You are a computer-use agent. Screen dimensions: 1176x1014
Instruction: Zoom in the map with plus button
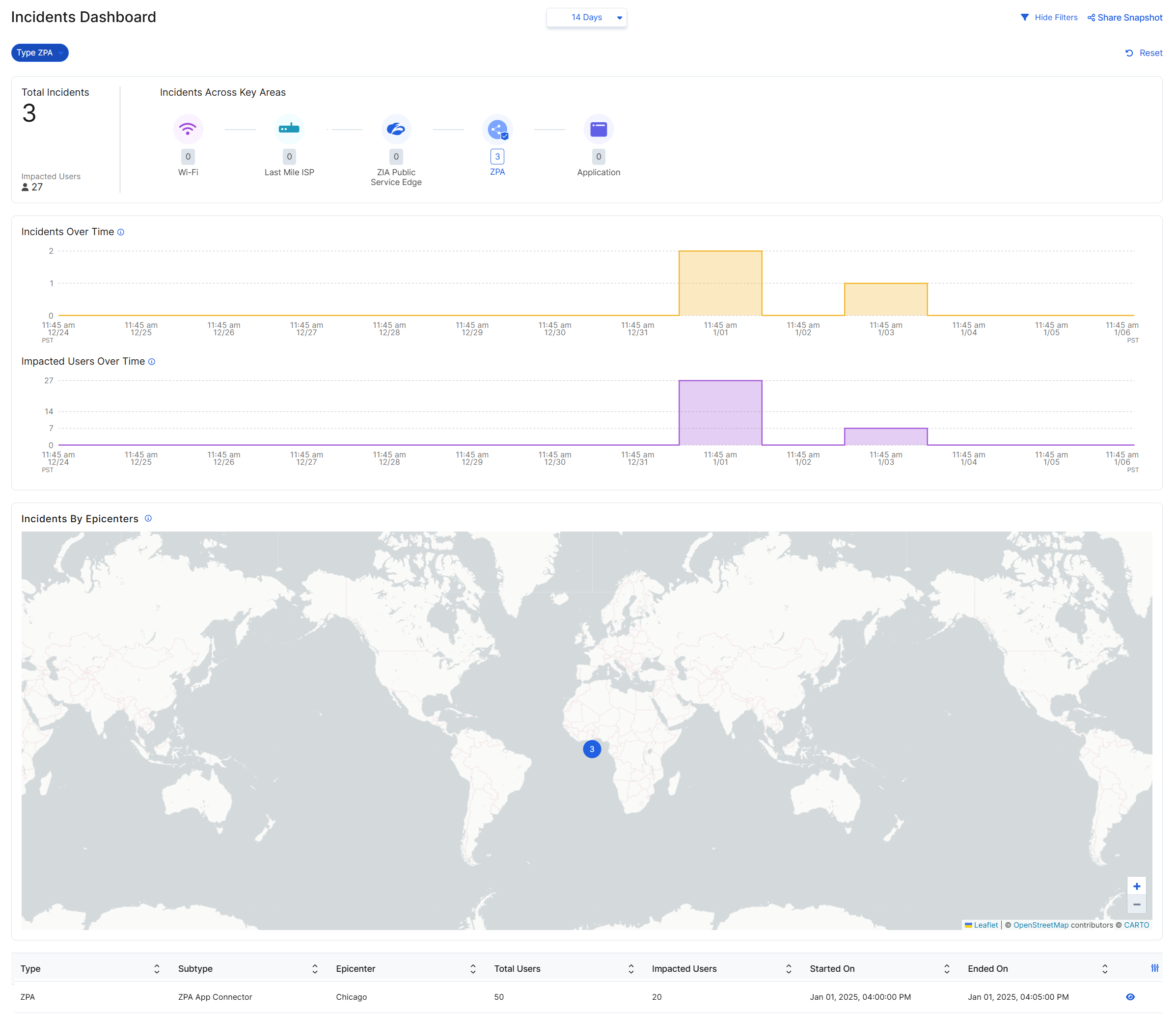[1136, 886]
